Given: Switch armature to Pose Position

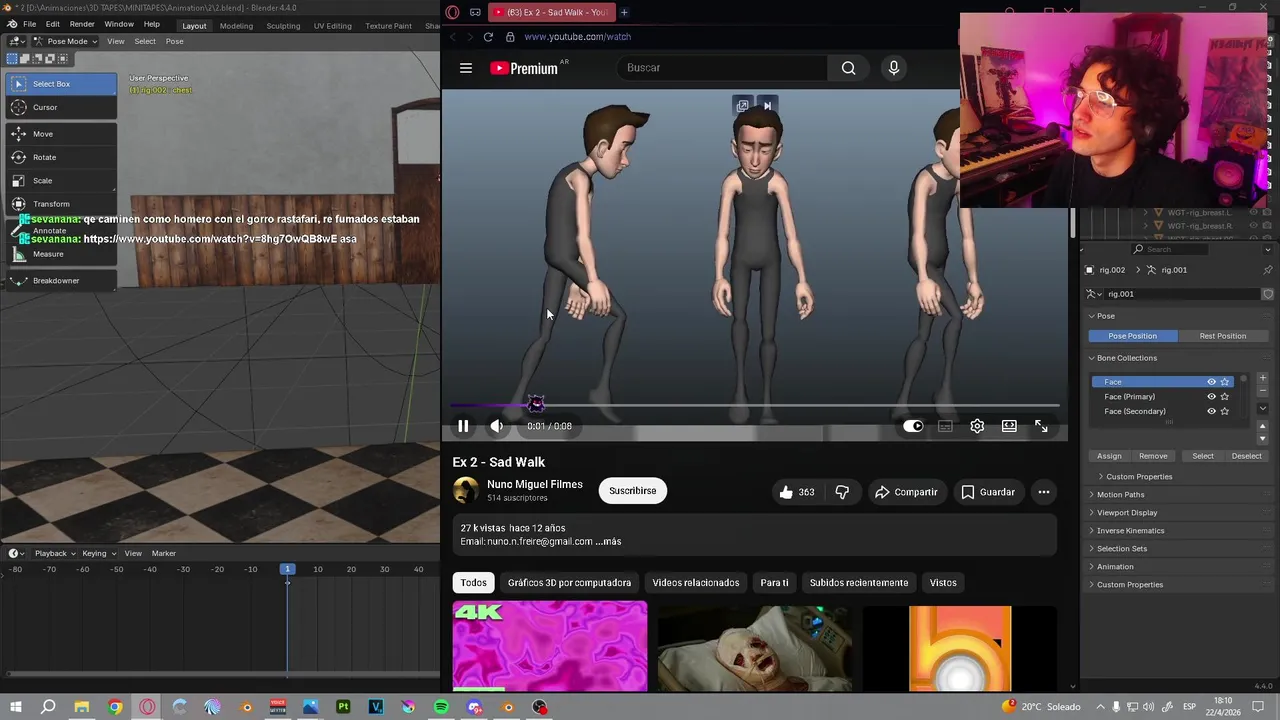Looking at the screenshot, I should (x=1132, y=336).
